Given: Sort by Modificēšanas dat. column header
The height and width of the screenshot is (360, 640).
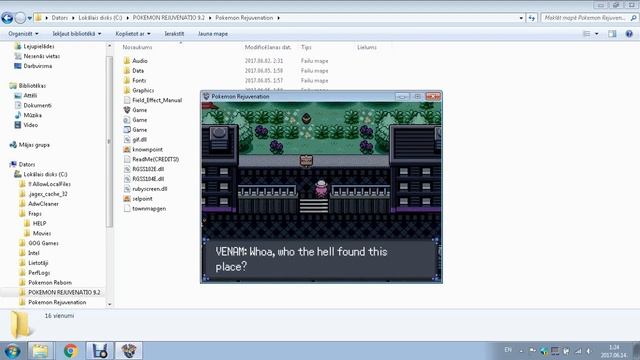Looking at the screenshot, I should [268, 47].
